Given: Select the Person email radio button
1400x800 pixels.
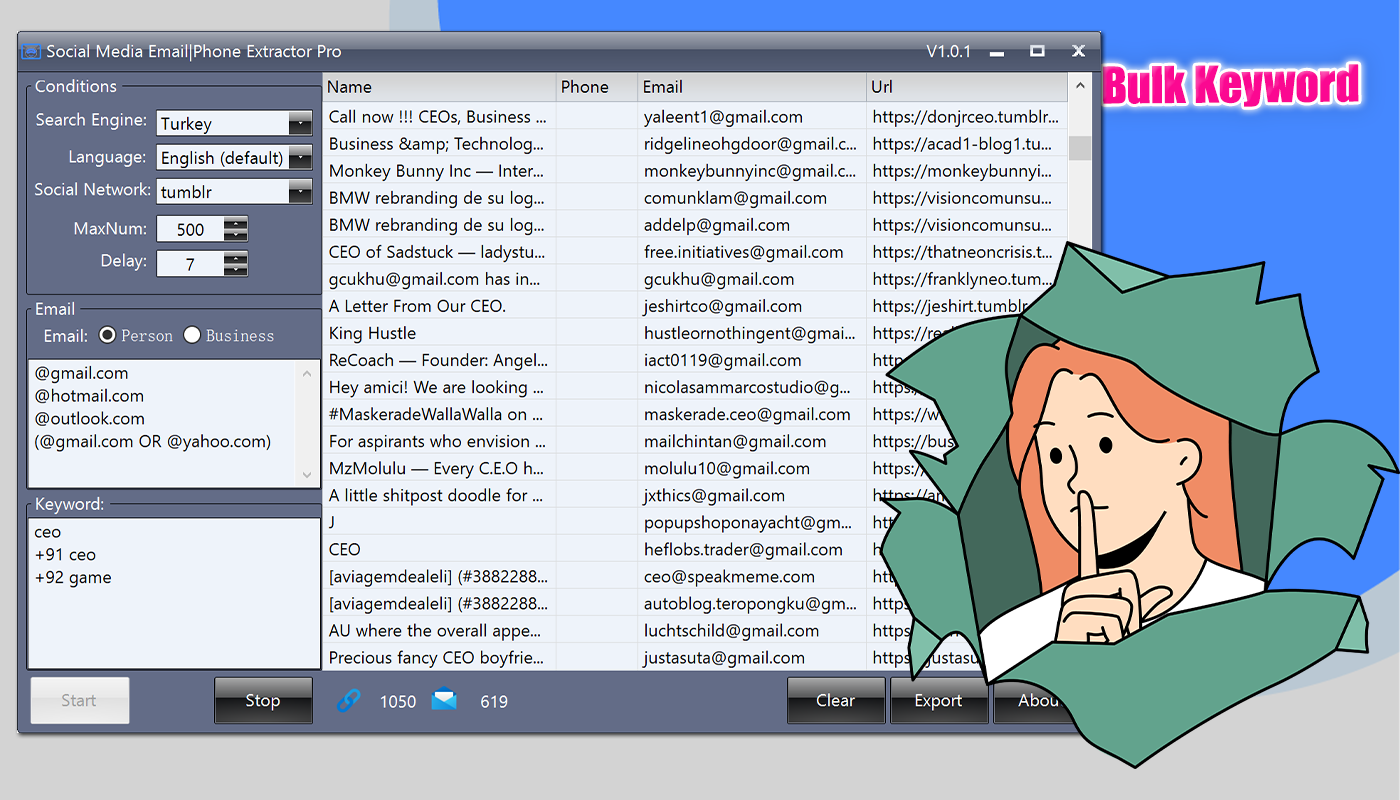Looking at the screenshot, I should 108,336.
